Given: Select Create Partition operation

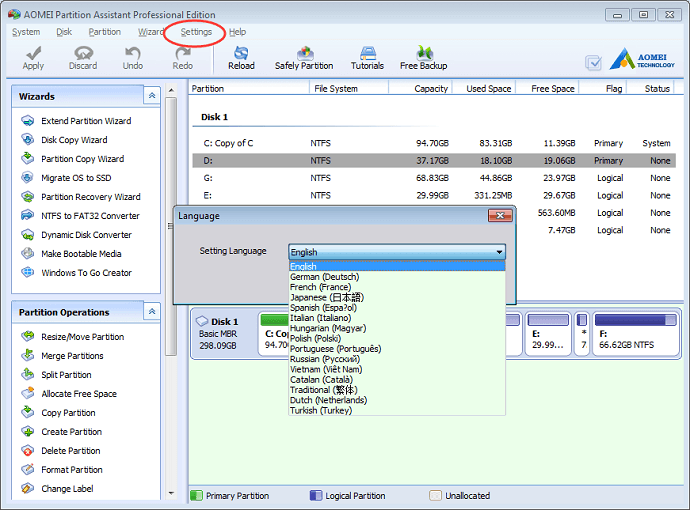Looking at the screenshot, I should click(x=72, y=431).
